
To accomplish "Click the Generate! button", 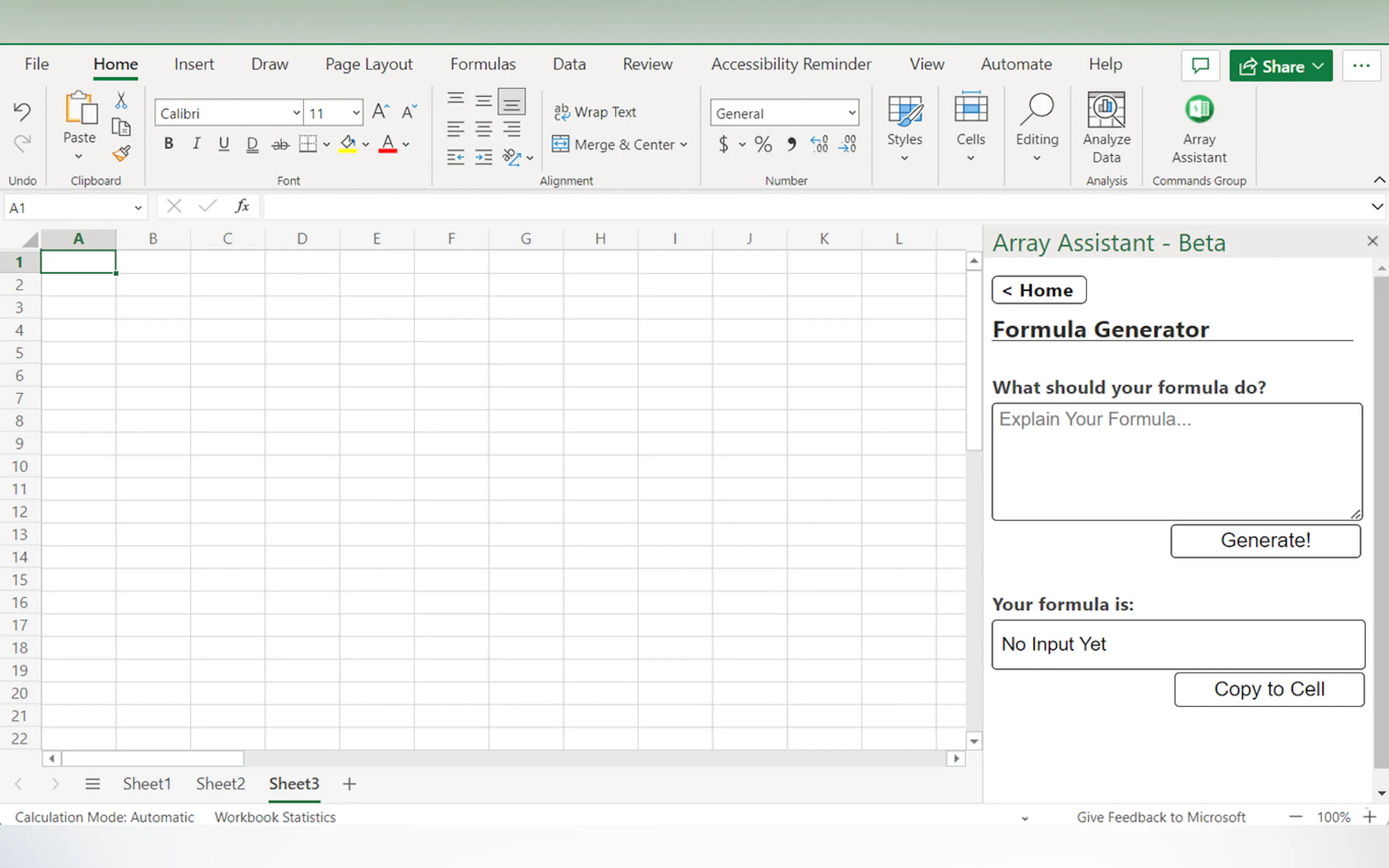I will (x=1265, y=540).
